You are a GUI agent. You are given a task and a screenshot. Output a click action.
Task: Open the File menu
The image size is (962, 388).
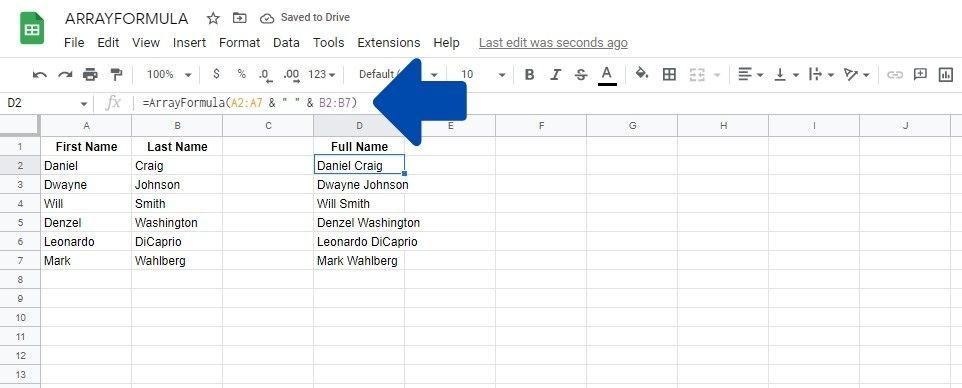pyautogui.click(x=74, y=42)
